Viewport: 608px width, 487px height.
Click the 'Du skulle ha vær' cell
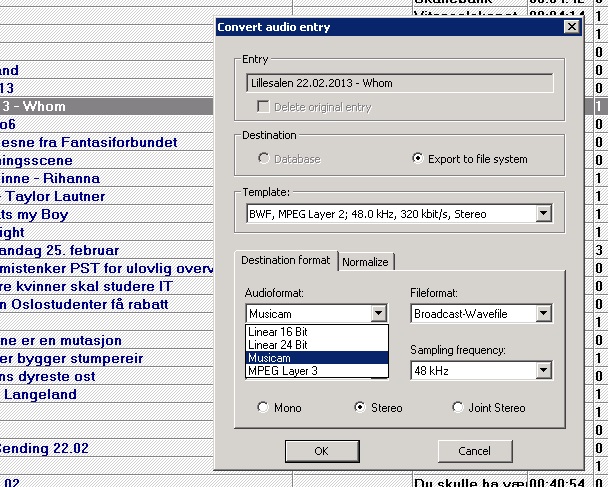click(x=470, y=483)
